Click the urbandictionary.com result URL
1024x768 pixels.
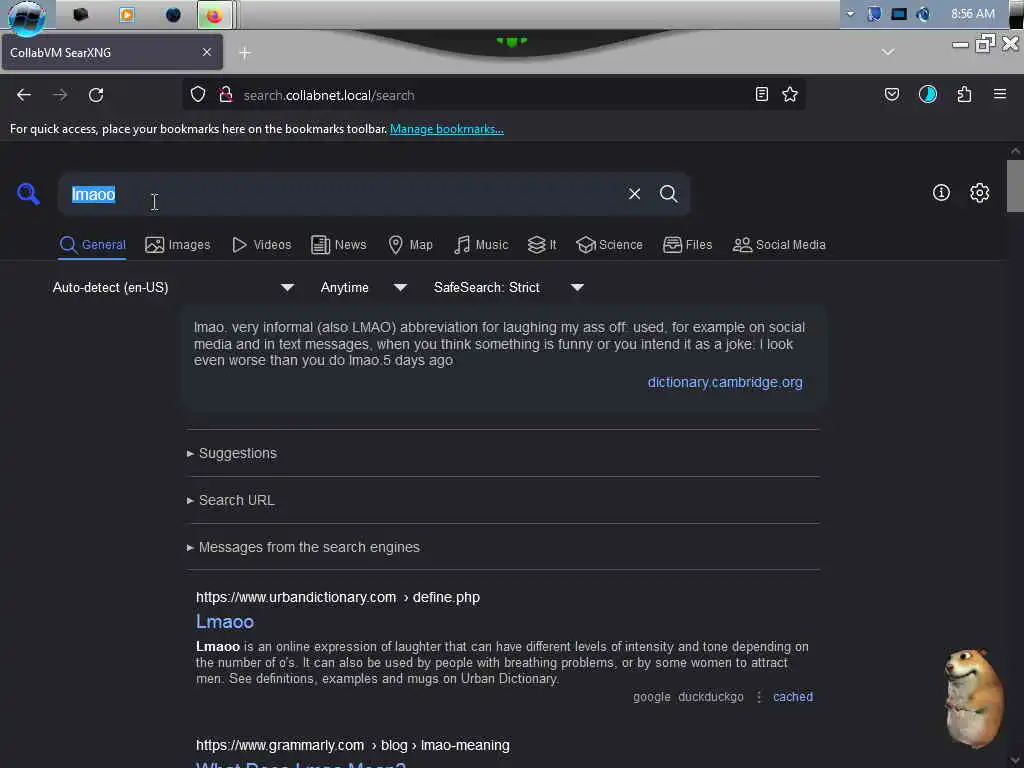338,597
